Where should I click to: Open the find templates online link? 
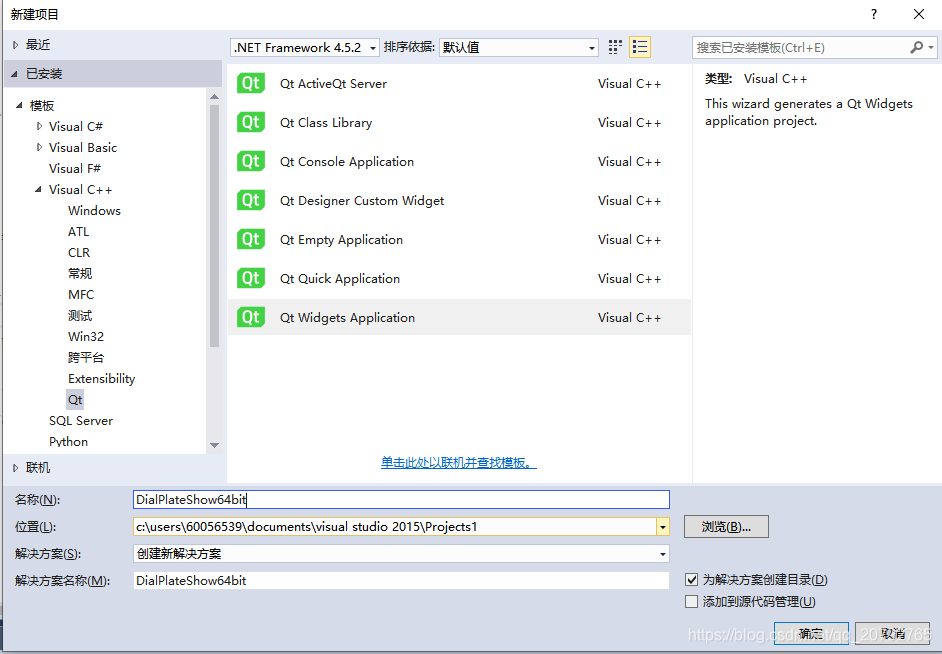coord(458,462)
